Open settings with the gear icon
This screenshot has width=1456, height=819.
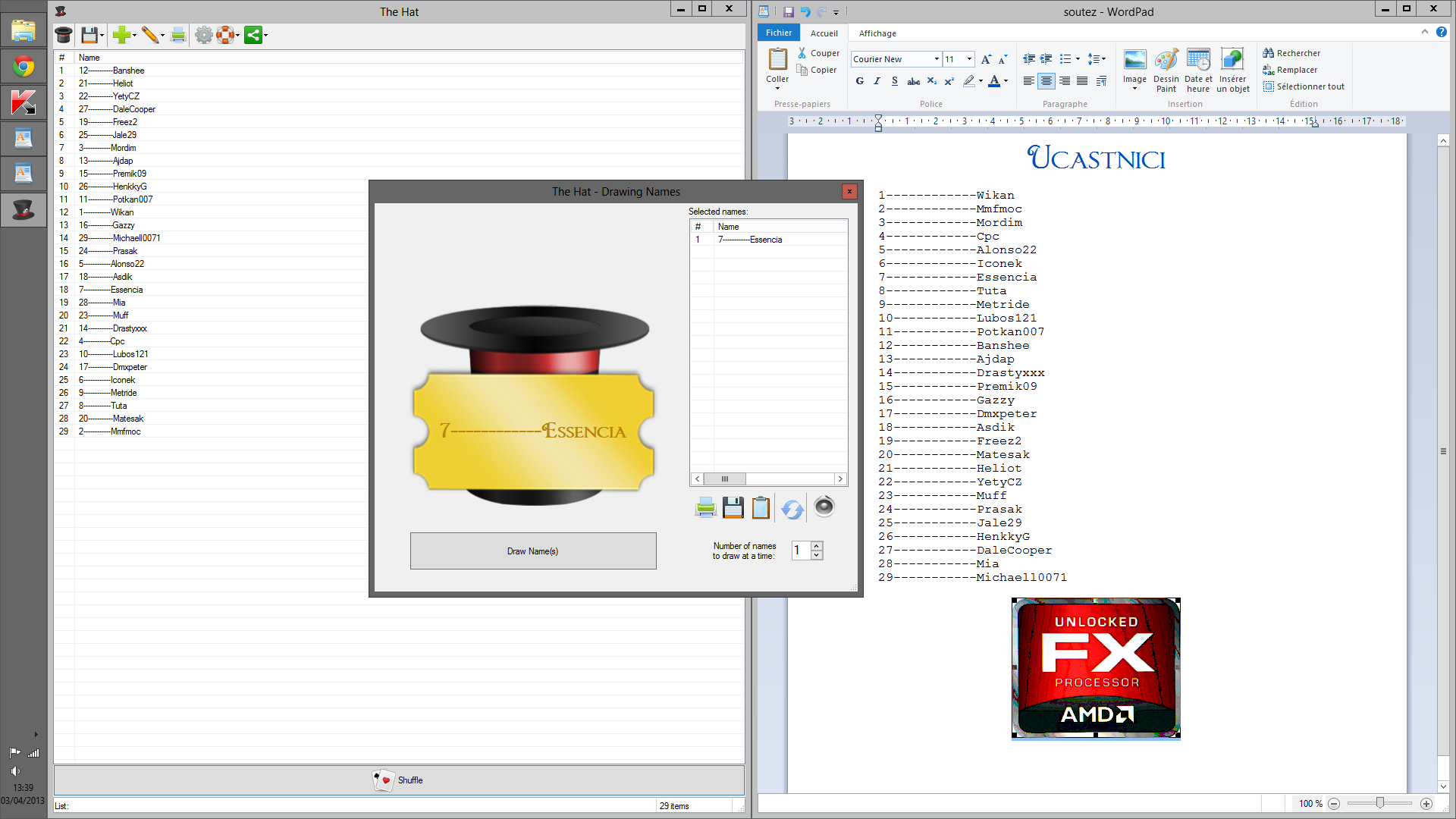coord(203,35)
